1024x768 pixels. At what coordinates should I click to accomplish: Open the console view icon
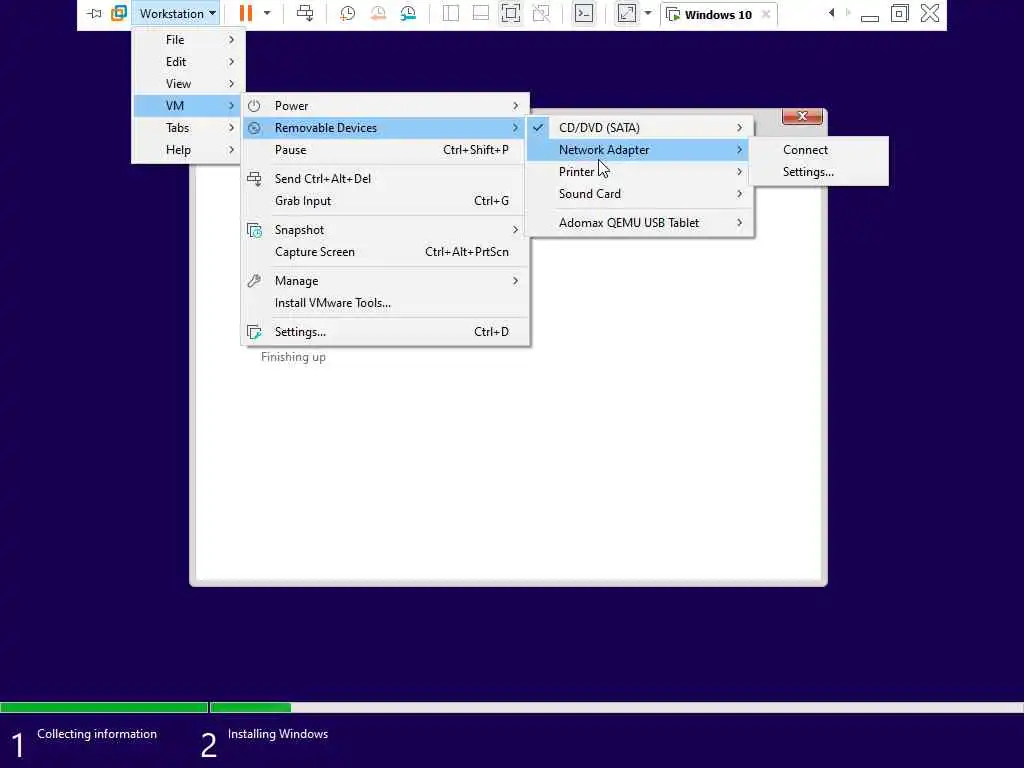[584, 14]
